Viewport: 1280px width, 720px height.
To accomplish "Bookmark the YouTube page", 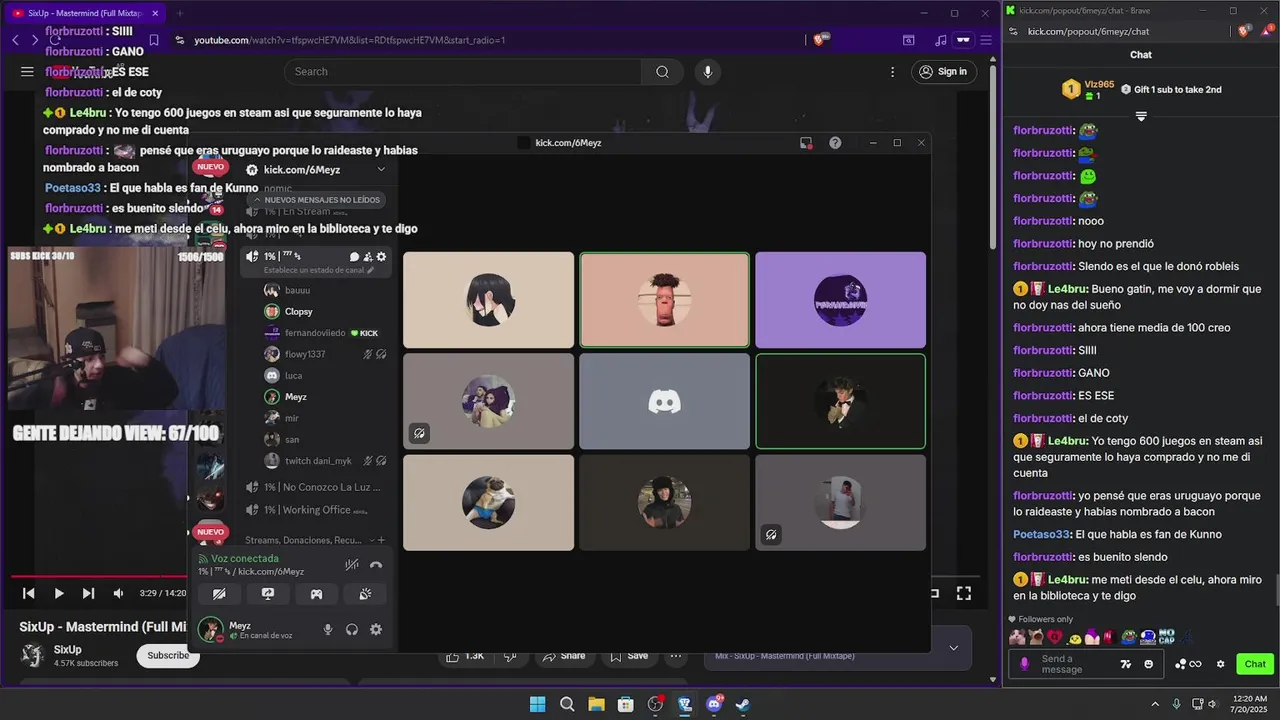I will point(153,40).
